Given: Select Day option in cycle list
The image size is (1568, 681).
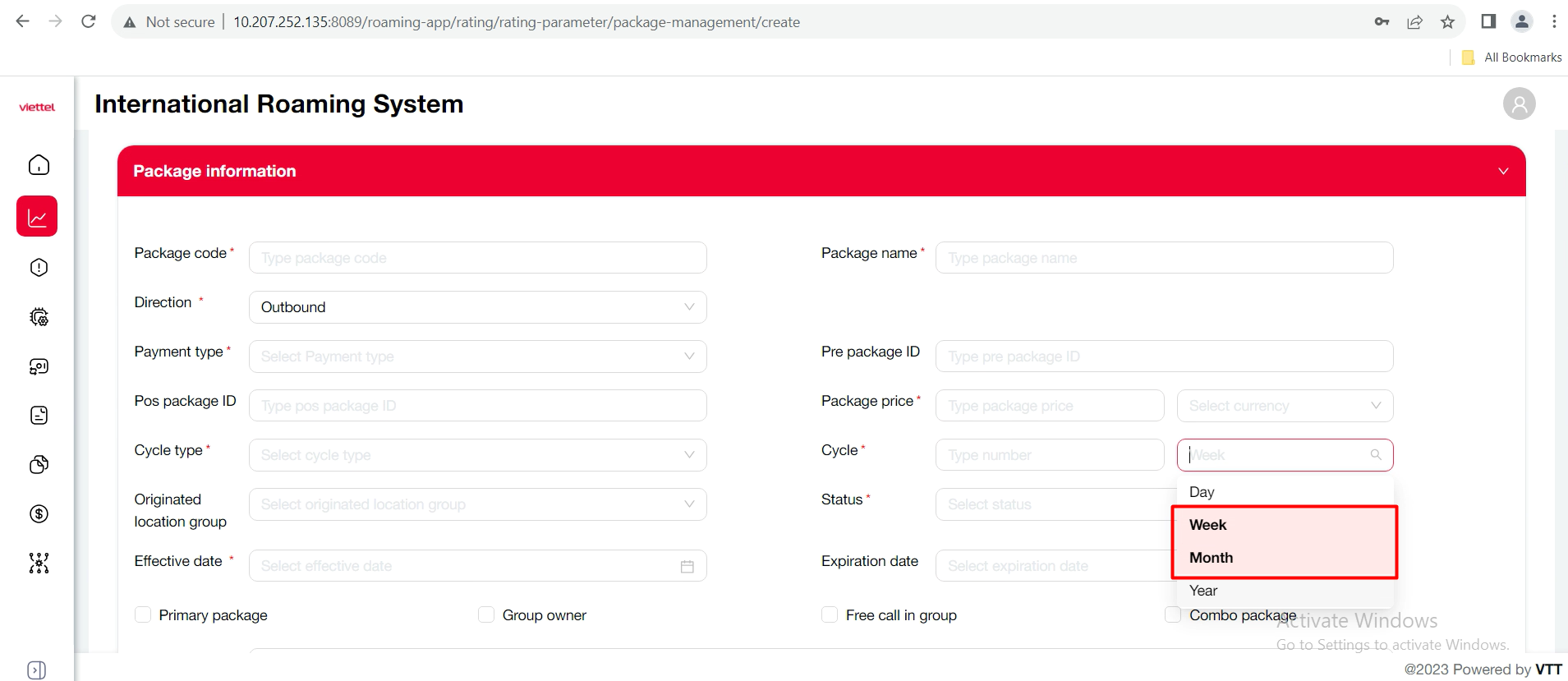Looking at the screenshot, I should point(1202,492).
